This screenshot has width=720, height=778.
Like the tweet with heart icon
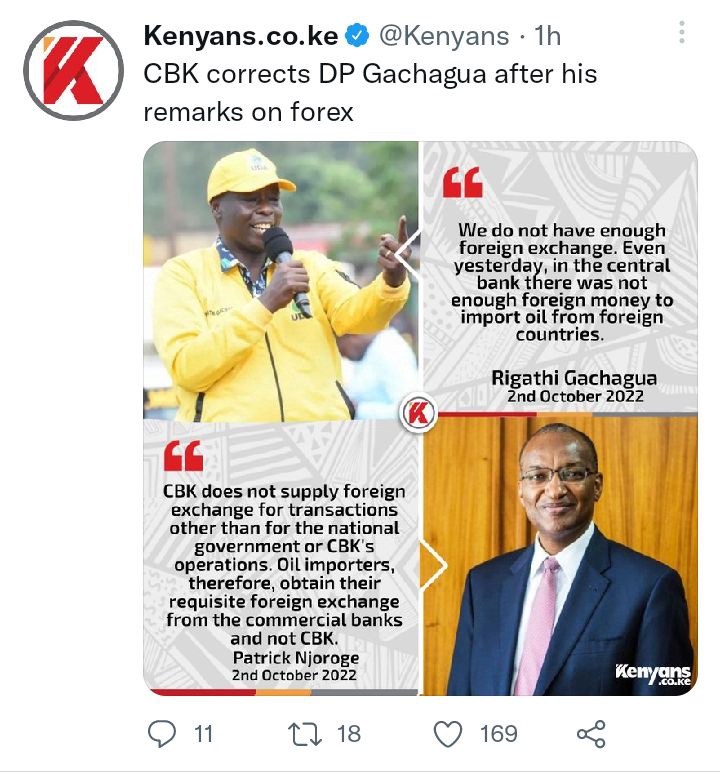point(448,734)
